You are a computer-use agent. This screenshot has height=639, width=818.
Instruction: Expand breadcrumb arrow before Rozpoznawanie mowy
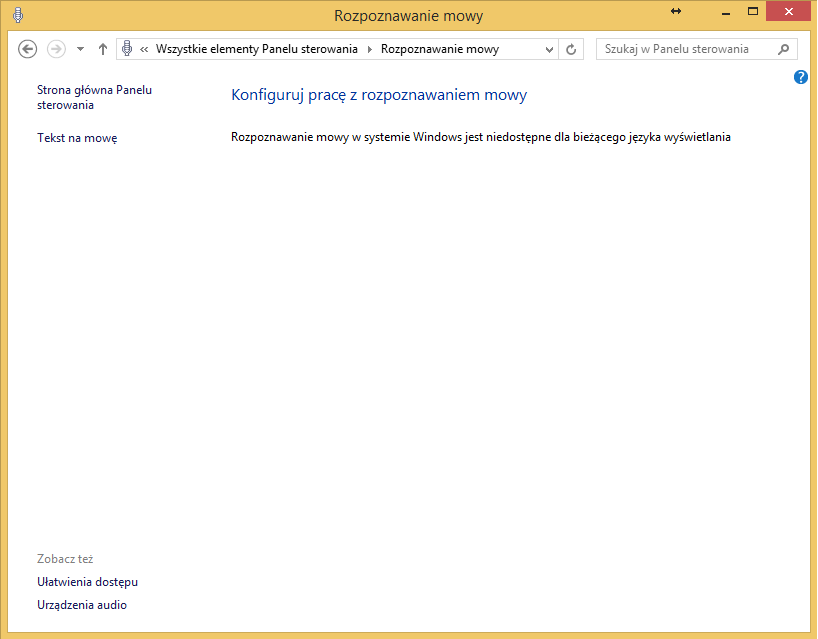point(369,49)
